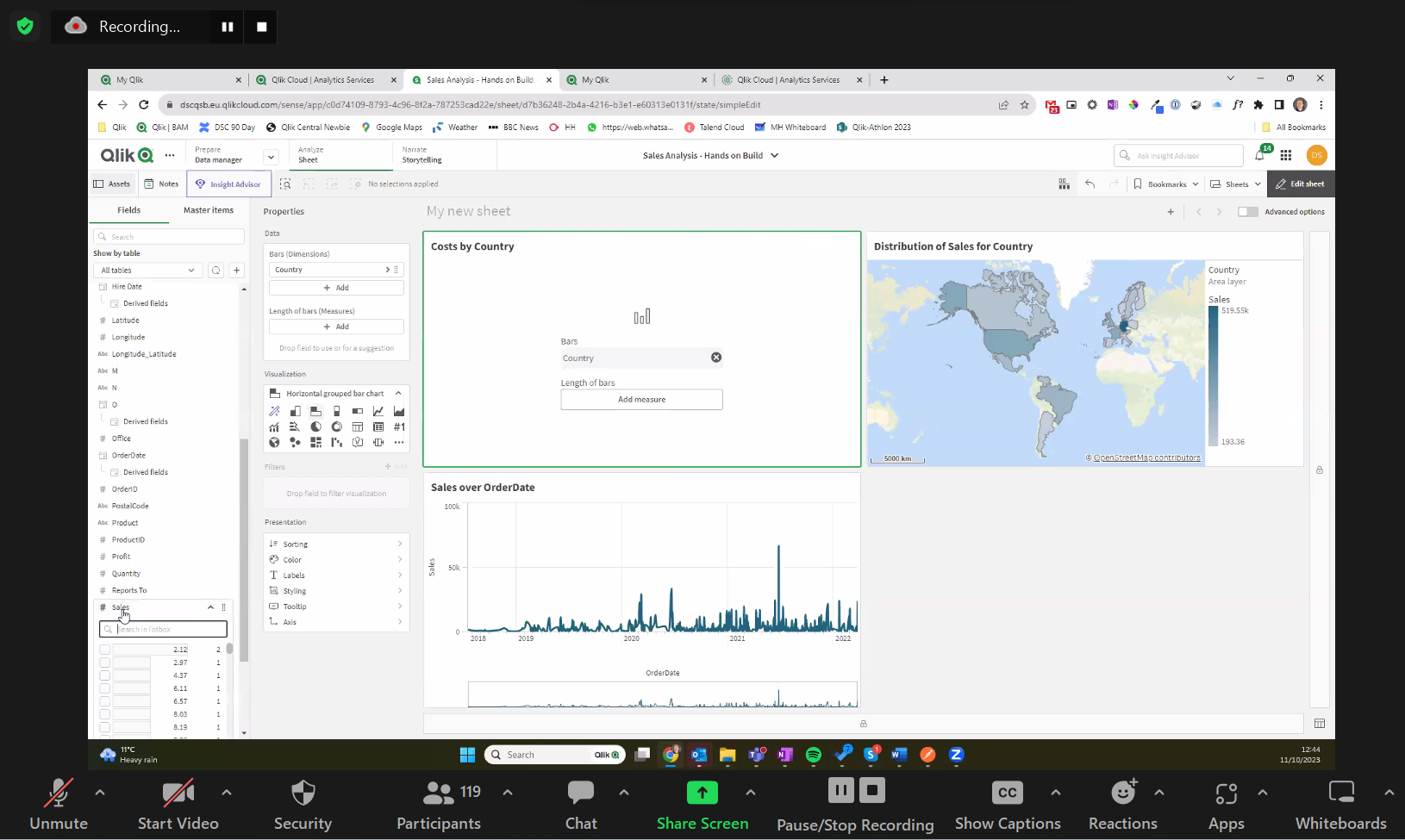Screen dimensions: 1405x840
Task: Collapse the Sales field listbox
Action: pyautogui.click(x=209, y=607)
